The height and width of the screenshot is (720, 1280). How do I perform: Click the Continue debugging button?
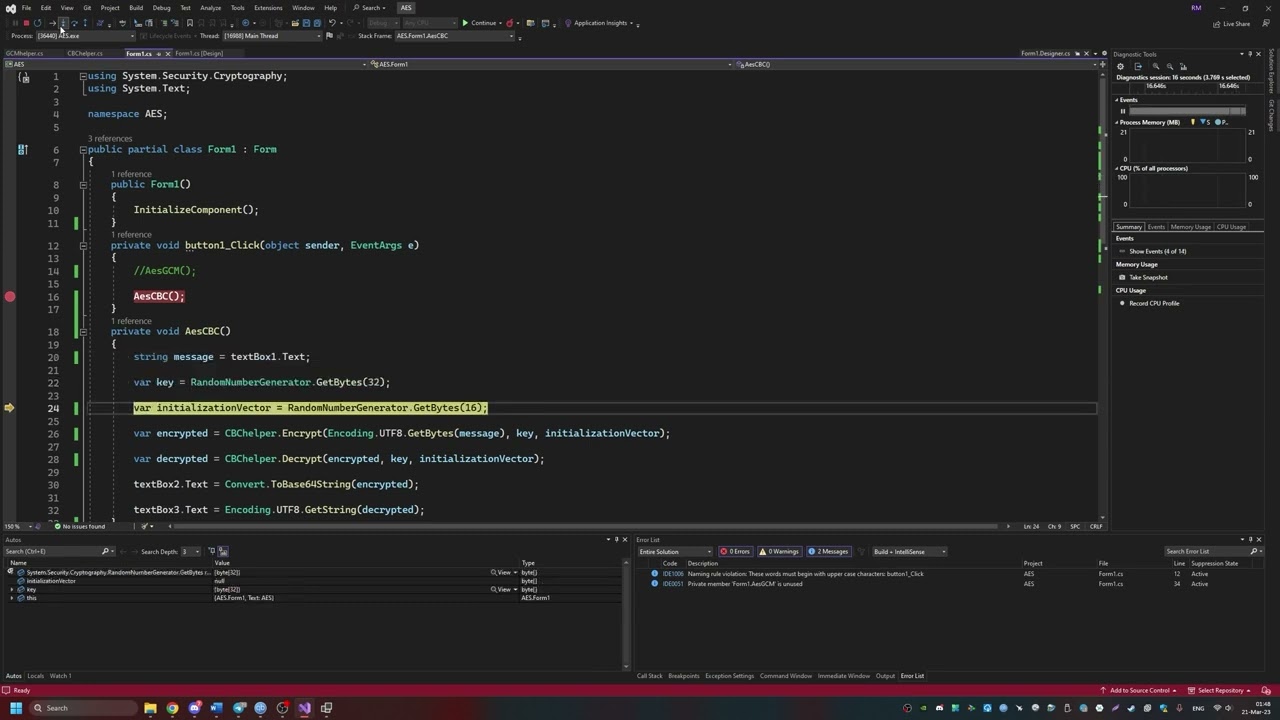[x=479, y=23]
